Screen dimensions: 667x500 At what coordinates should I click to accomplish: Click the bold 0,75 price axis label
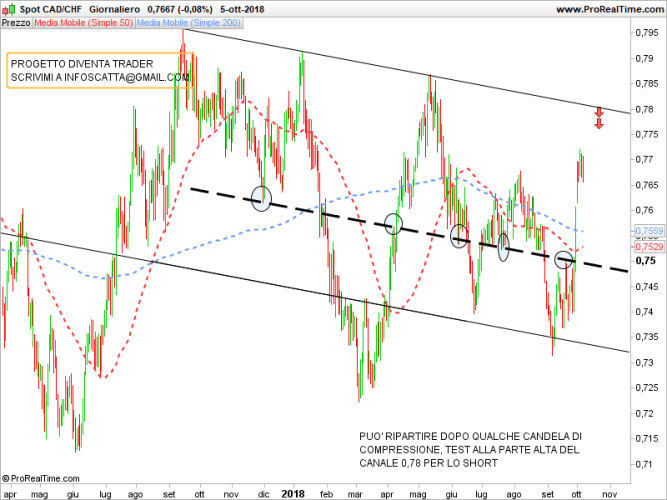pyautogui.click(x=645, y=261)
